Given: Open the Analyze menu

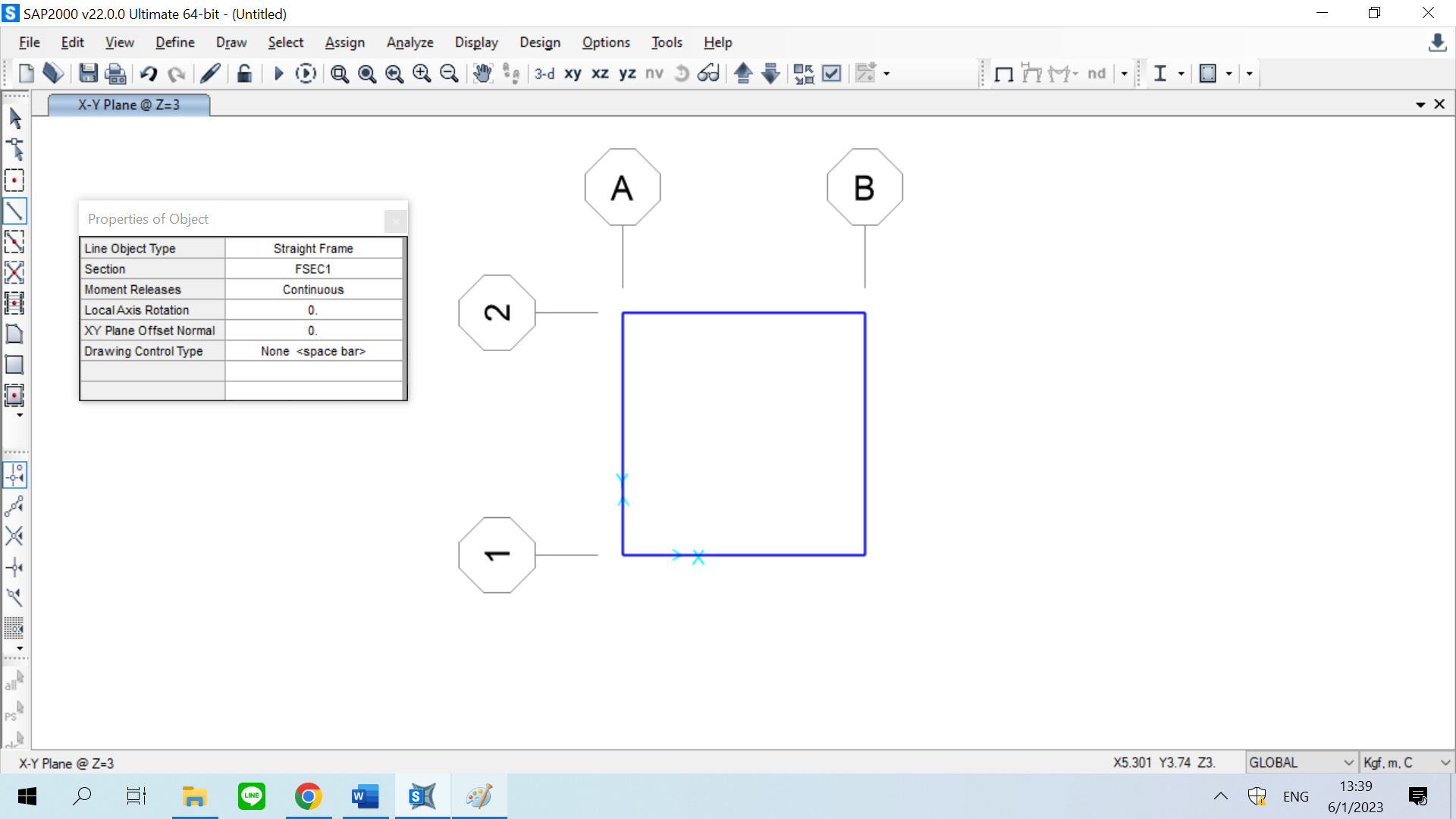Looking at the screenshot, I should 409,42.
